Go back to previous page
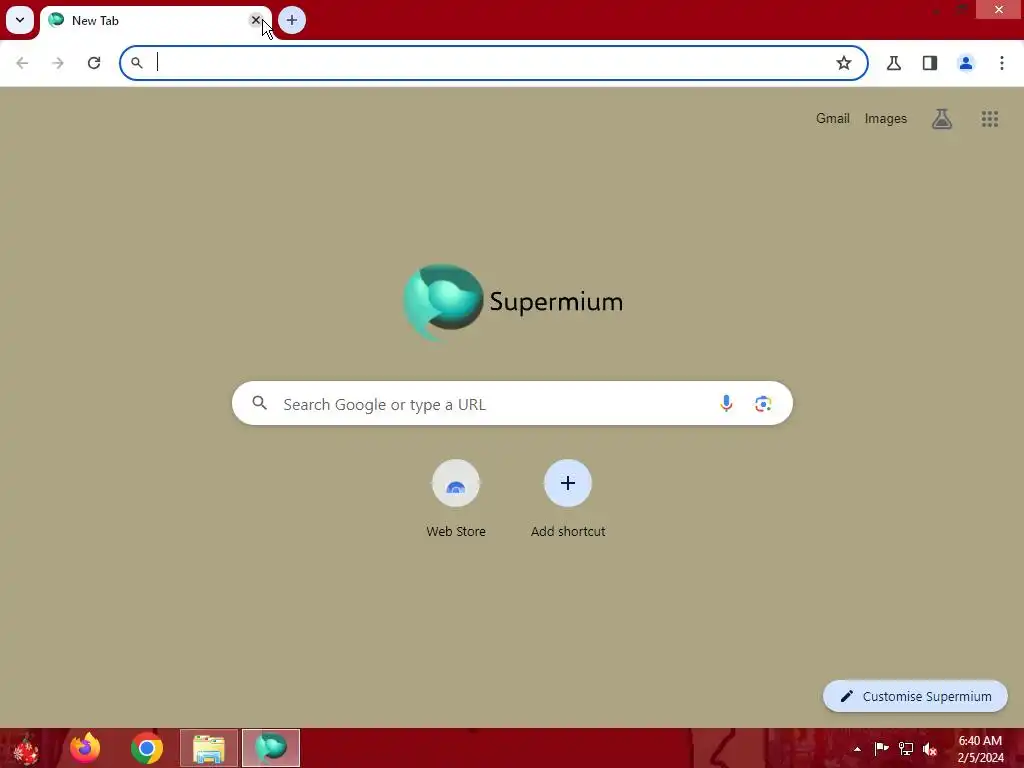The image size is (1024, 768). (x=22, y=63)
